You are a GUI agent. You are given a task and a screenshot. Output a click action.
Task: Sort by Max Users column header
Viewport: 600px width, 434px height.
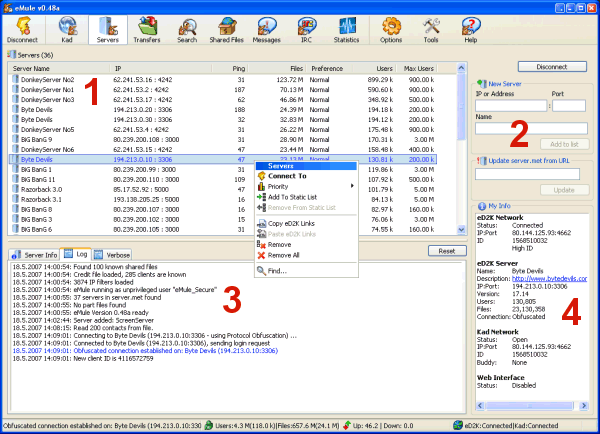pos(418,69)
